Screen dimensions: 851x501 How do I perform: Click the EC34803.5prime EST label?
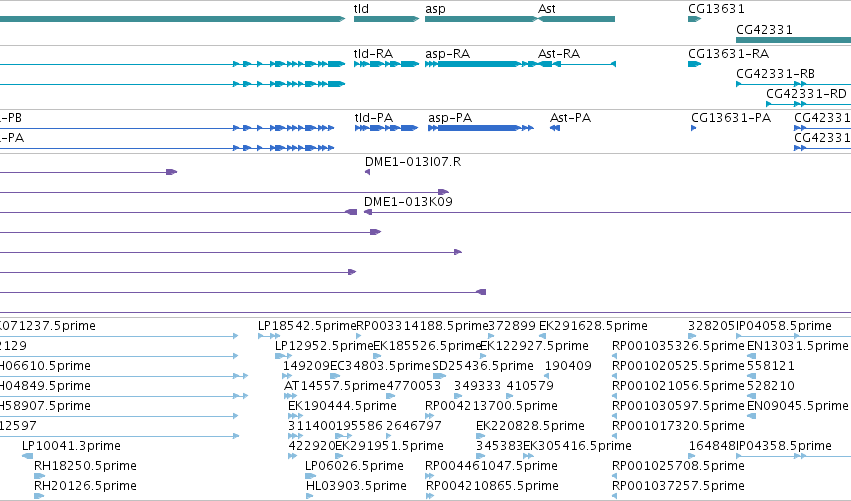tap(380, 365)
